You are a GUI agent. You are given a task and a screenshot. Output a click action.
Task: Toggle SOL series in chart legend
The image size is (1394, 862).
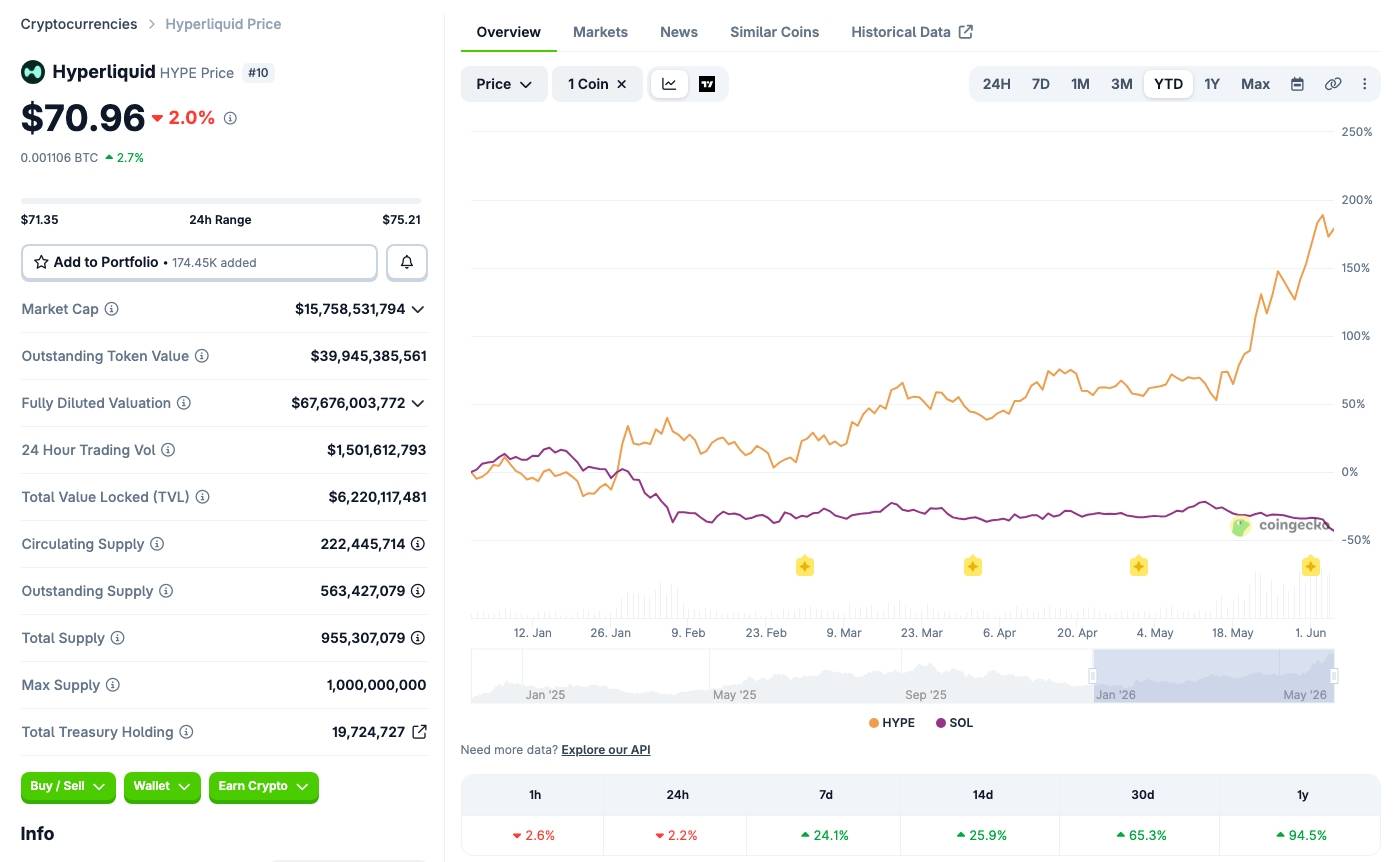coord(954,722)
